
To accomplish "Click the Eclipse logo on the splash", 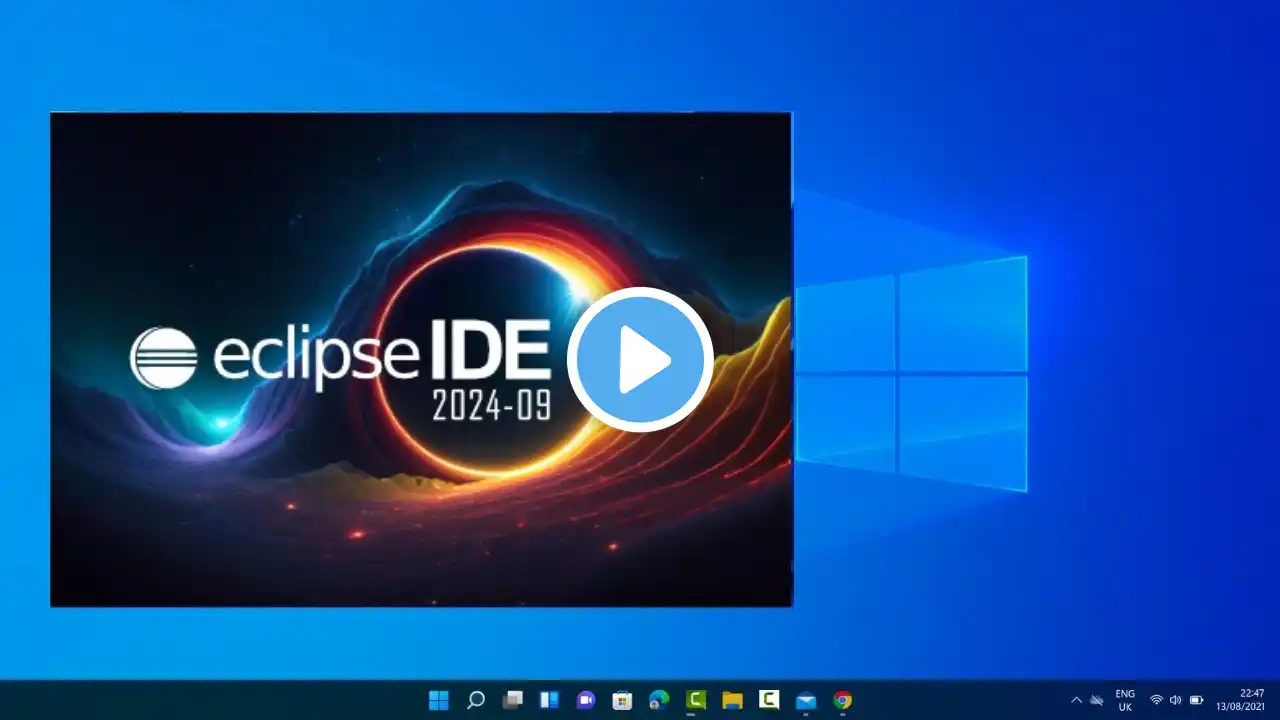I will (164, 358).
